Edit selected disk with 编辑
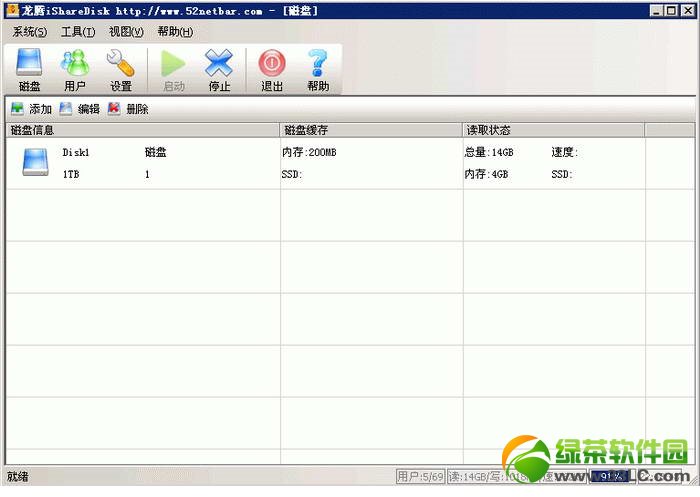Image resolution: width=700 pixels, height=497 pixels. (79, 109)
